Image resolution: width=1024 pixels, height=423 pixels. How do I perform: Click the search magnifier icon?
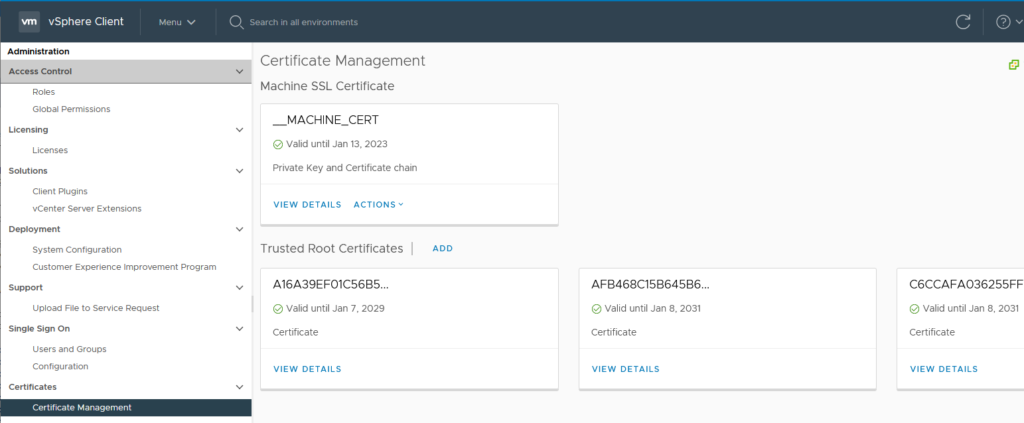click(x=236, y=22)
